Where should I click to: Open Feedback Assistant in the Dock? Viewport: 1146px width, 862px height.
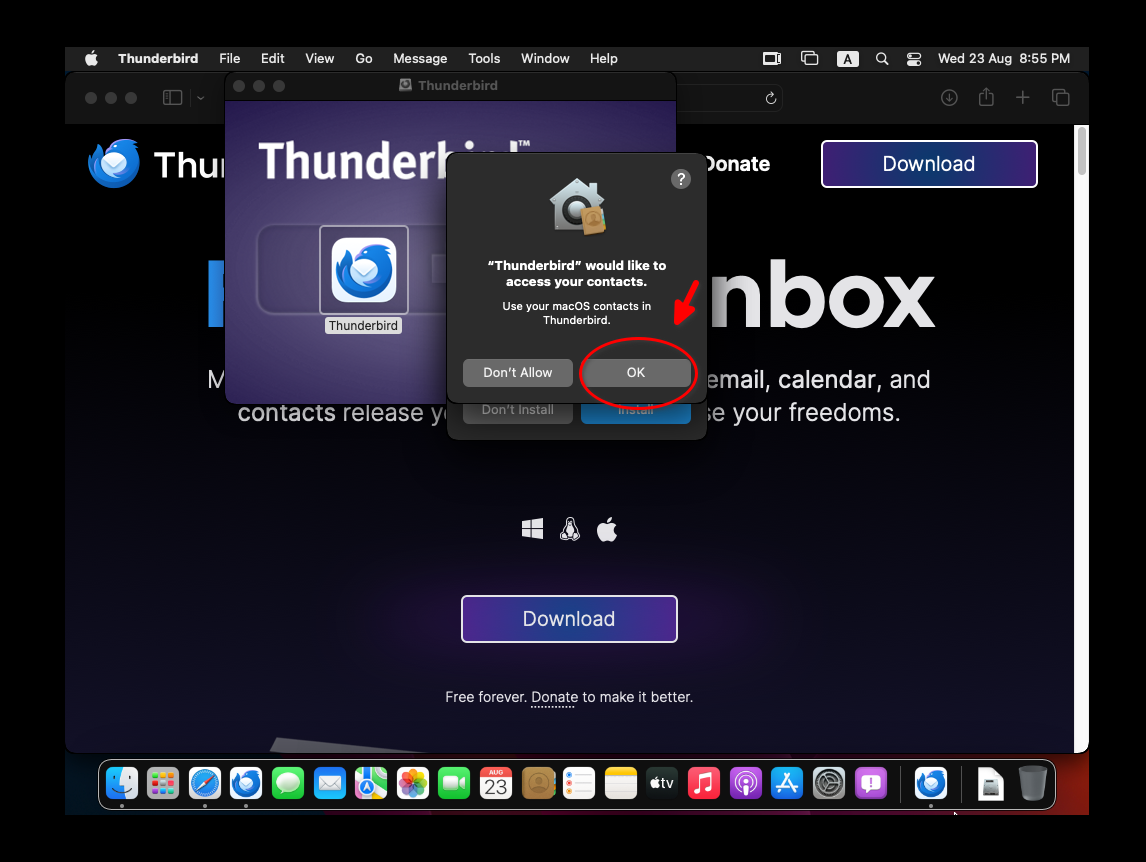coord(870,784)
